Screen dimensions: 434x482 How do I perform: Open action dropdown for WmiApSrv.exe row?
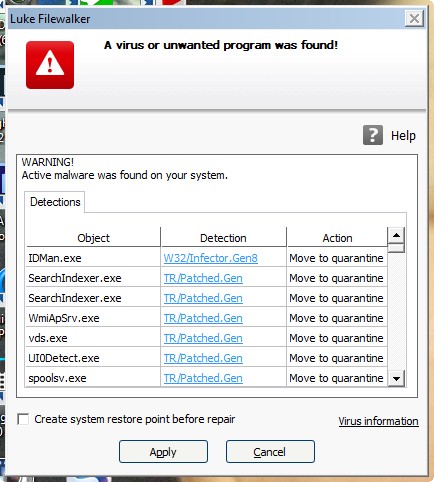click(x=337, y=318)
